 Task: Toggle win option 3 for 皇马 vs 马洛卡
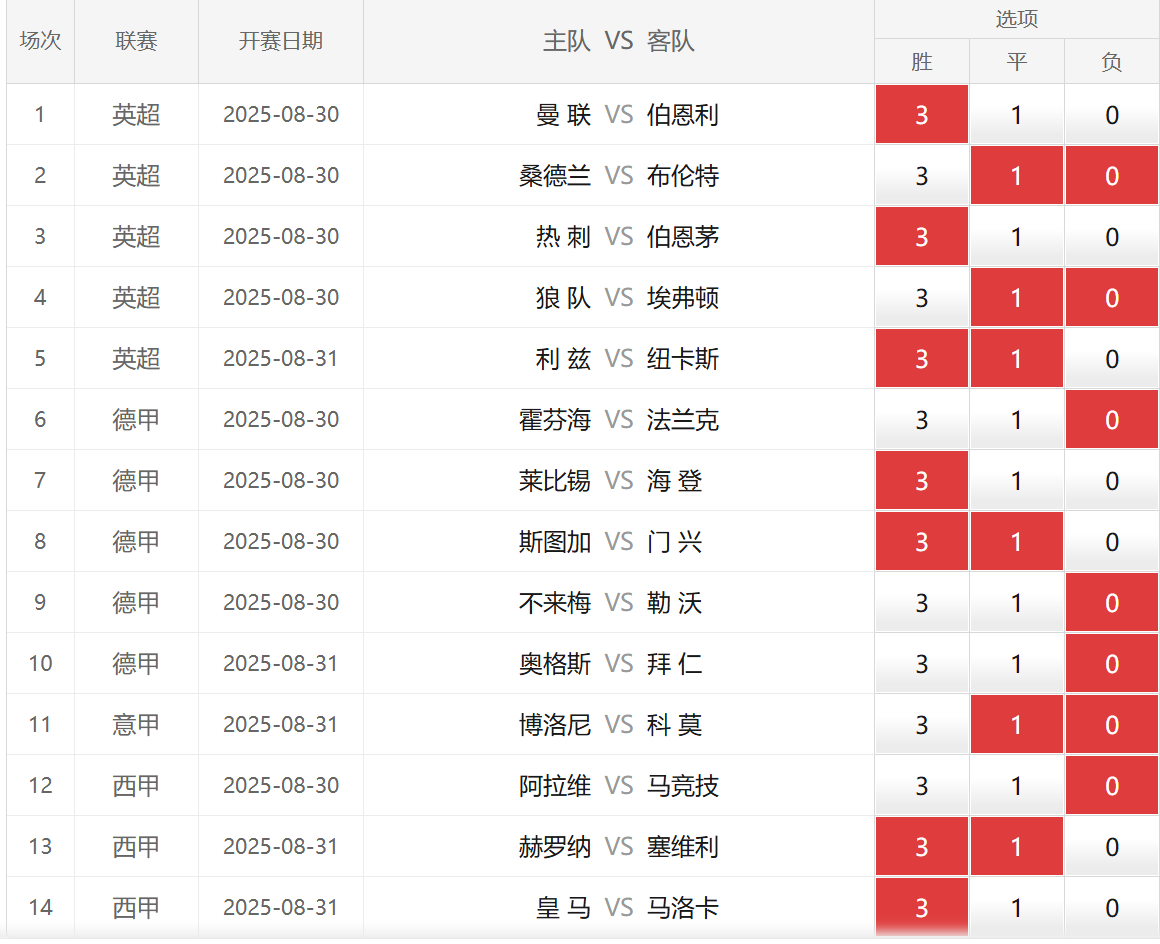(x=922, y=908)
